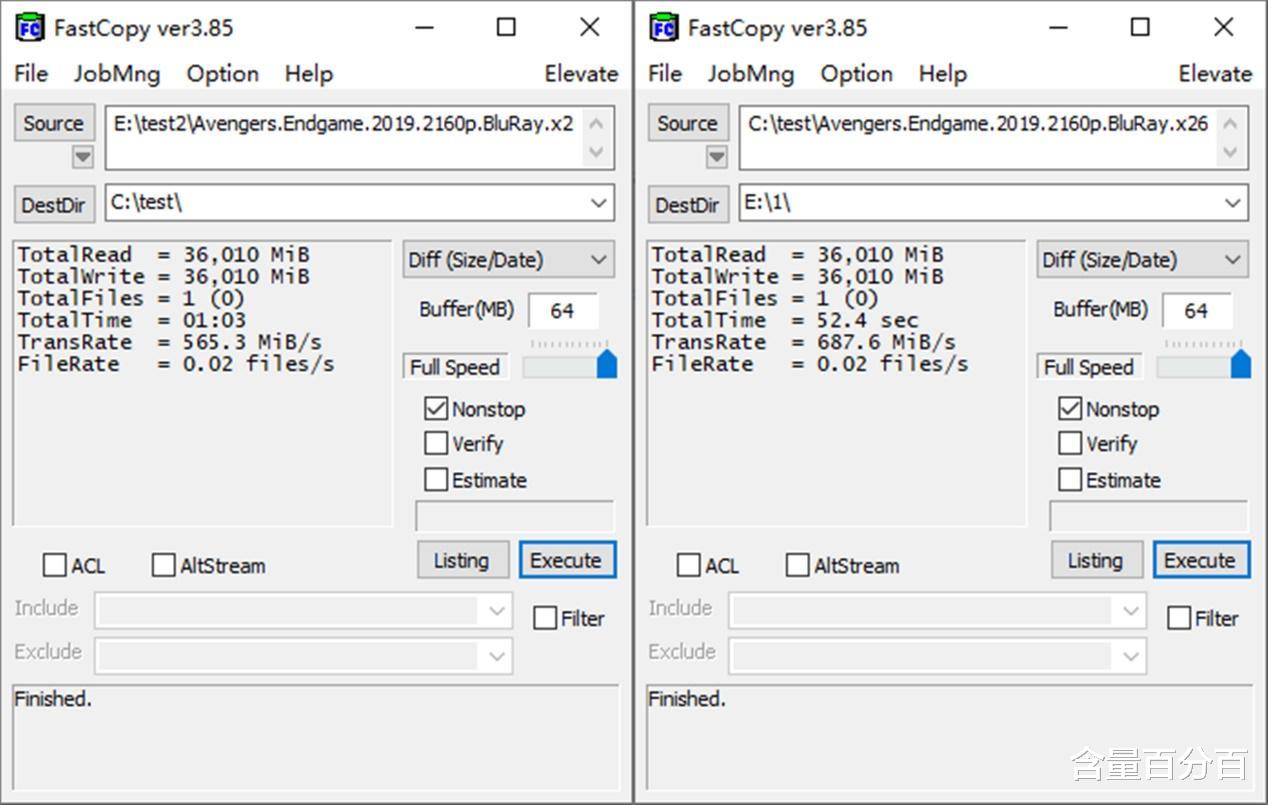Click Elevate in the right window
The width and height of the screenshot is (1268, 805).
click(1215, 73)
